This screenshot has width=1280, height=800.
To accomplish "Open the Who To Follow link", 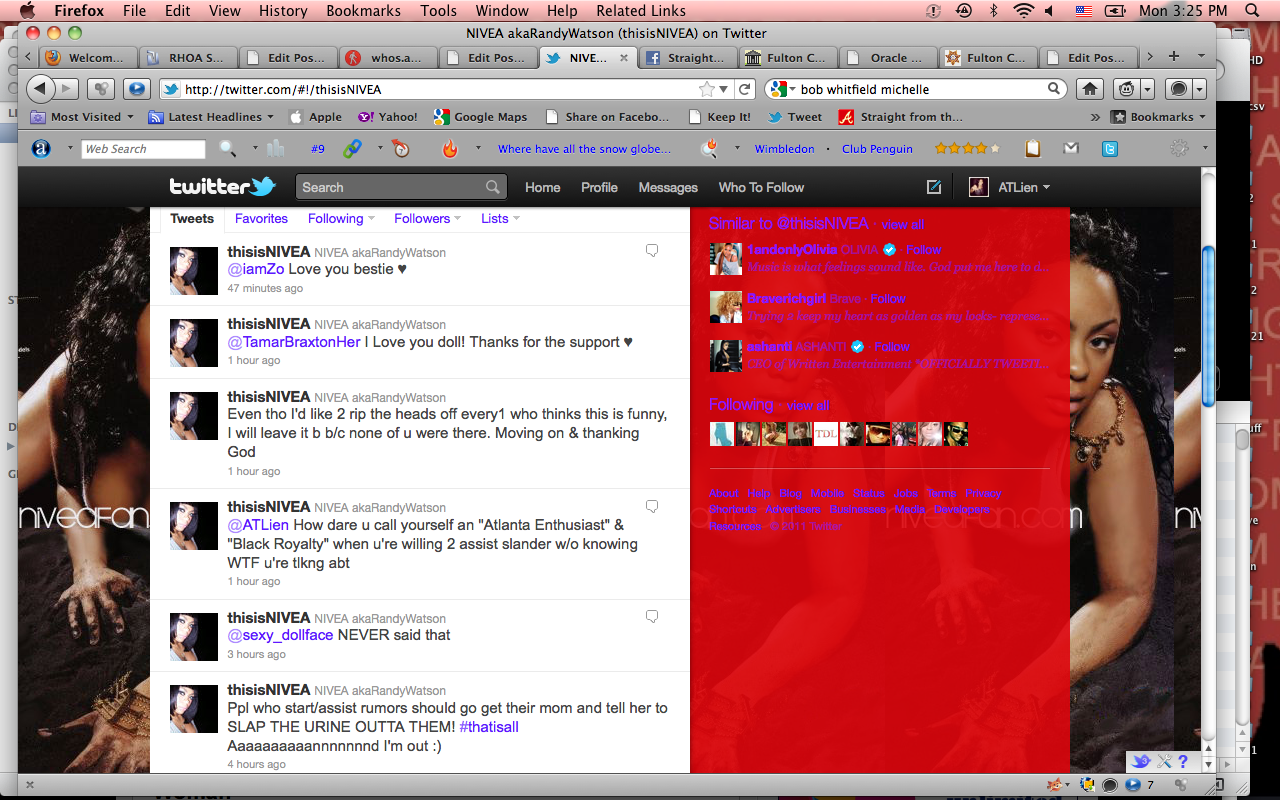I will point(761,187).
